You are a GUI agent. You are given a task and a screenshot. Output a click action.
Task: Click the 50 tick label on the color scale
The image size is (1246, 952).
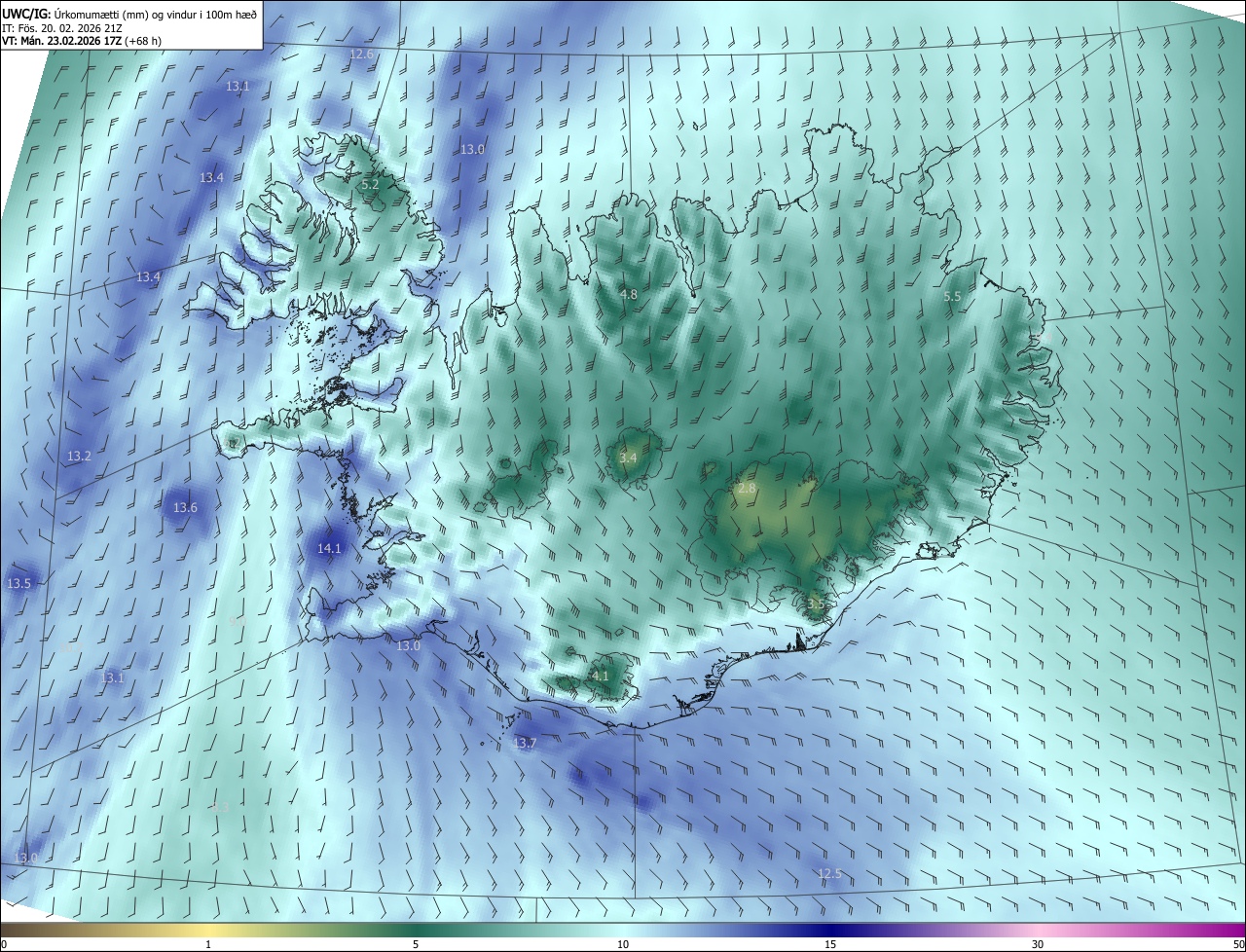[1238, 944]
